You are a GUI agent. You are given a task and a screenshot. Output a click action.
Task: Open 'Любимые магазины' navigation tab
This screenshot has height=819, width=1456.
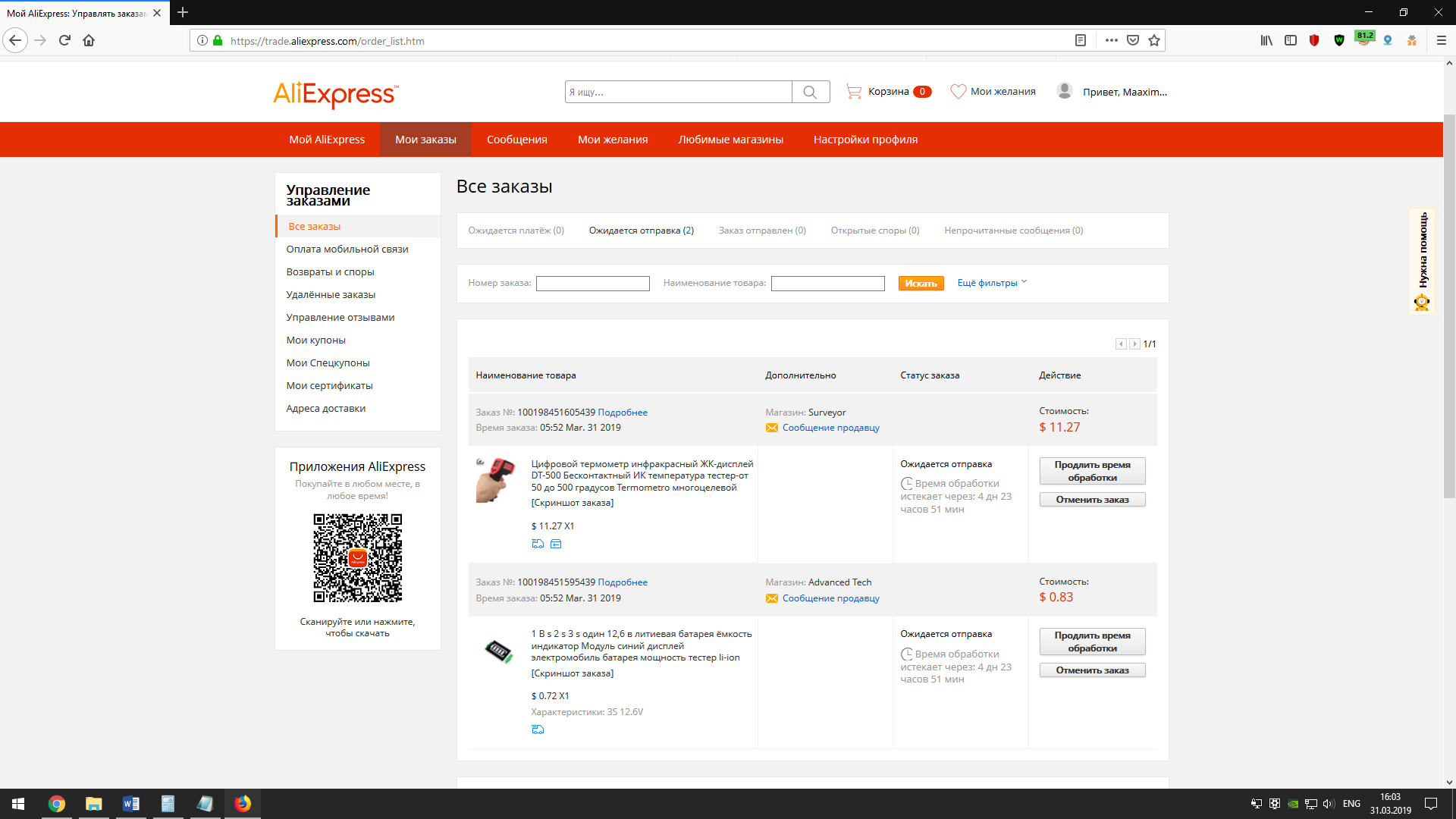click(731, 140)
